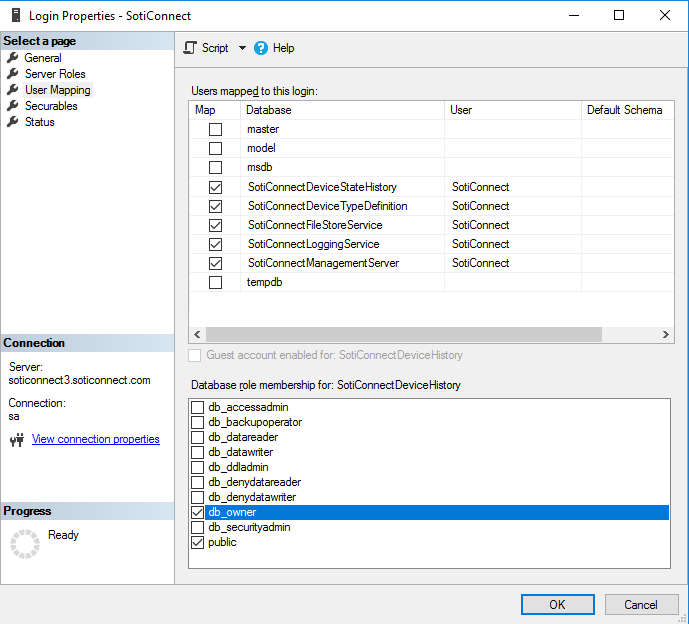Click the connection plug icon
Image resolution: width=689 pixels, height=624 pixels.
[17, 439]
